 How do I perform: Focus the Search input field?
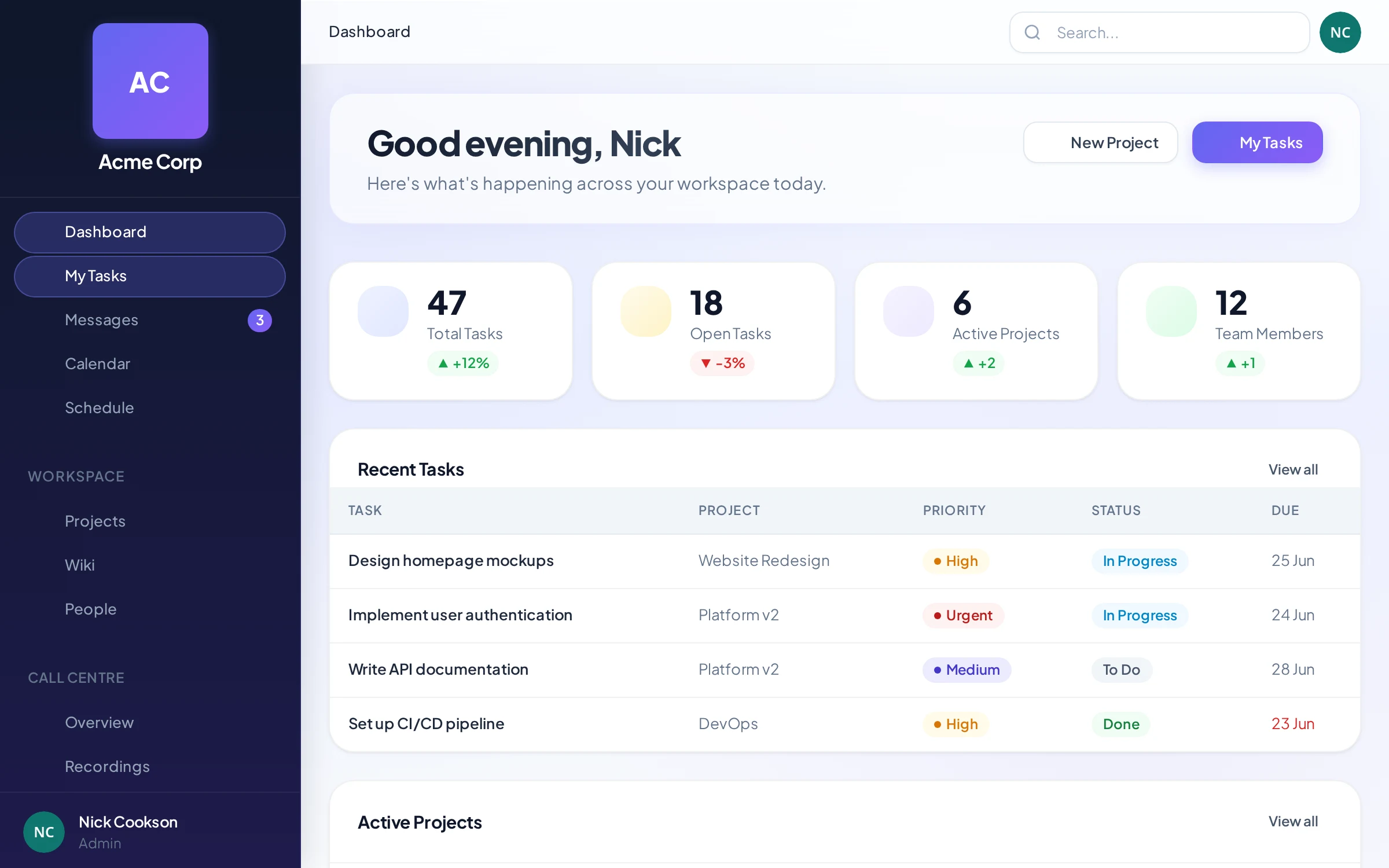1159,32
